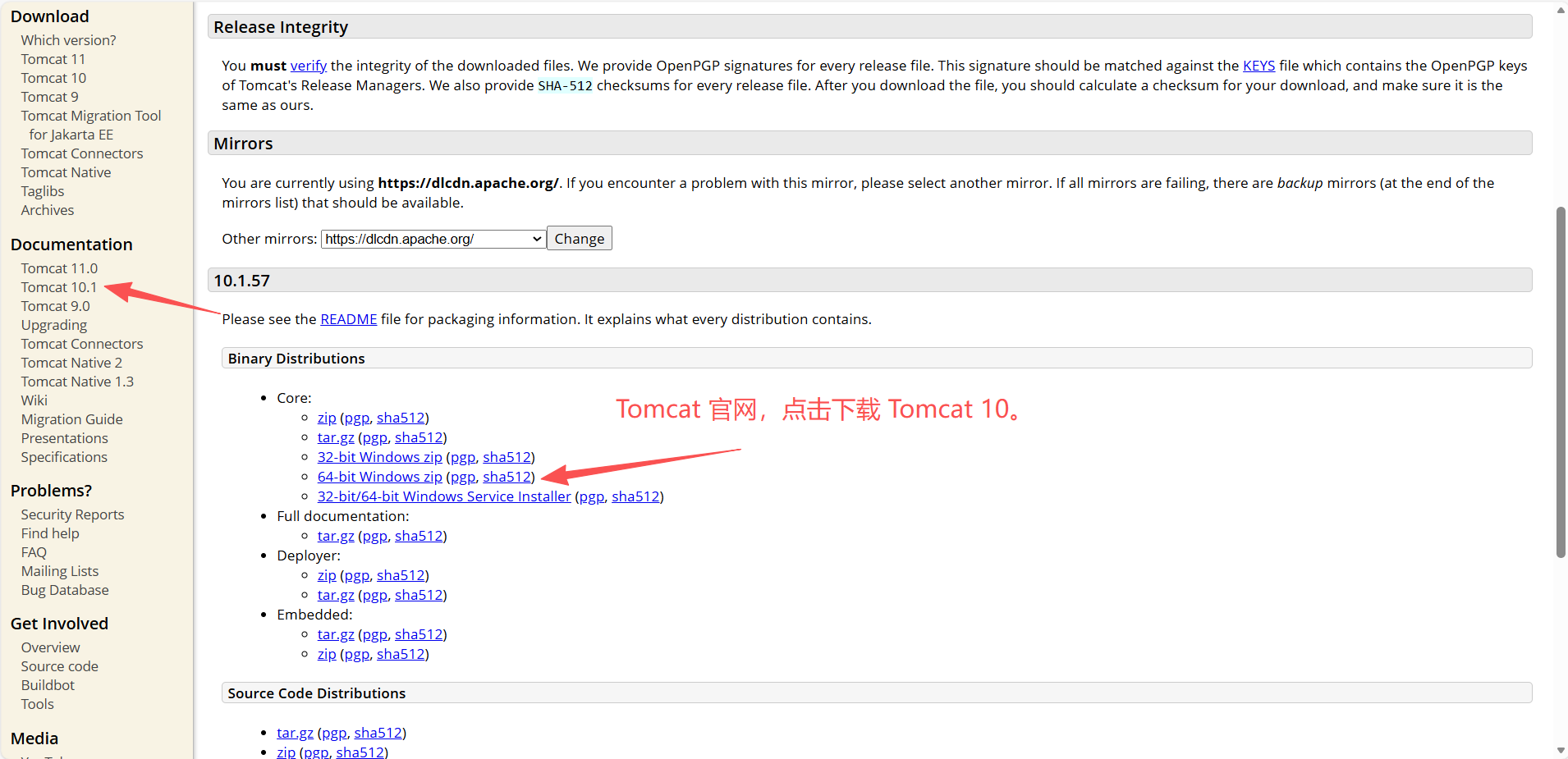The image size is (1568, 759).
Task: Open Tomcat 11.0 documentation
Action: [x=59, y=268]
